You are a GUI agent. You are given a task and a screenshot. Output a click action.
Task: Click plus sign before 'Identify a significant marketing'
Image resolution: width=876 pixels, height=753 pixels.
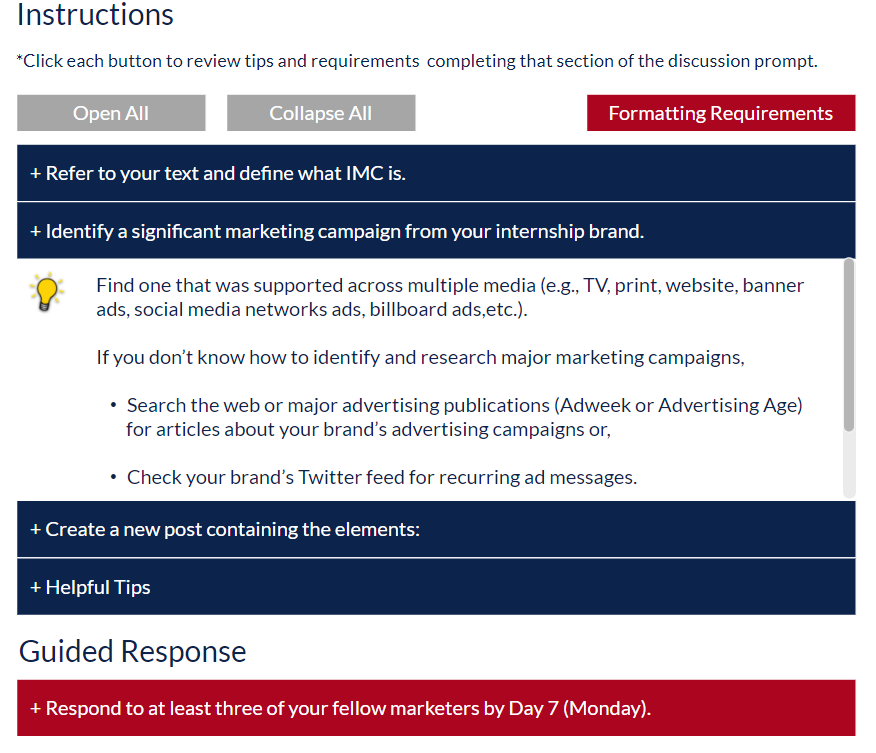(x=36, y=231)
